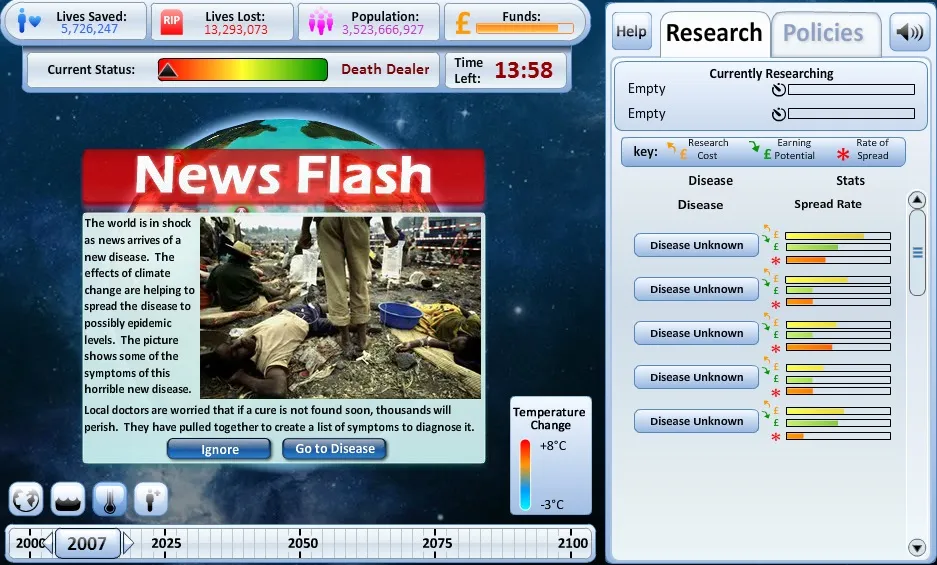Click the Research Cost key icon
The height and width of the screenshot is (565, 937).
[676, 150]
